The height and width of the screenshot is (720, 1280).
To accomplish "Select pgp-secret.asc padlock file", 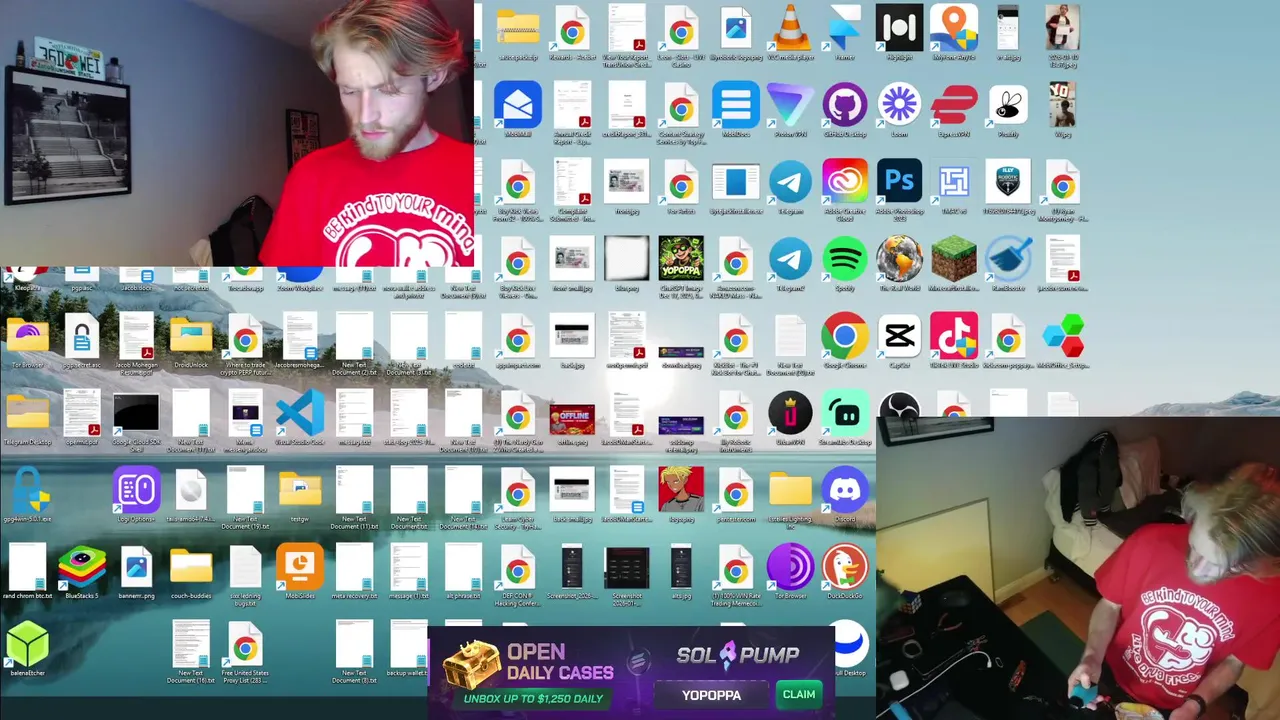I will 82,337.
